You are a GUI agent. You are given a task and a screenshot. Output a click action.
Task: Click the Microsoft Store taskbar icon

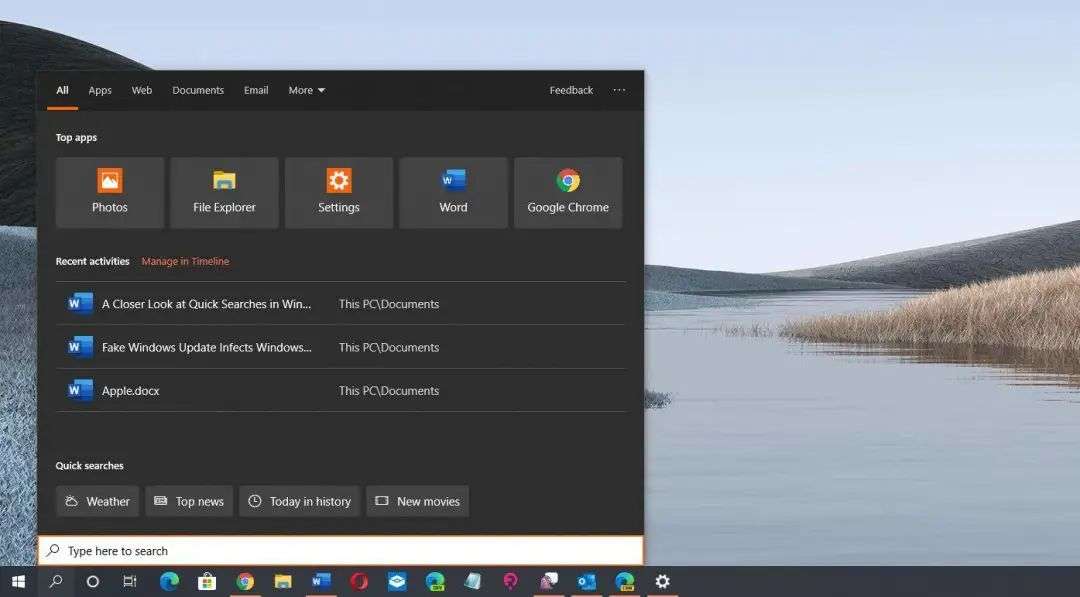click(207, 581)
